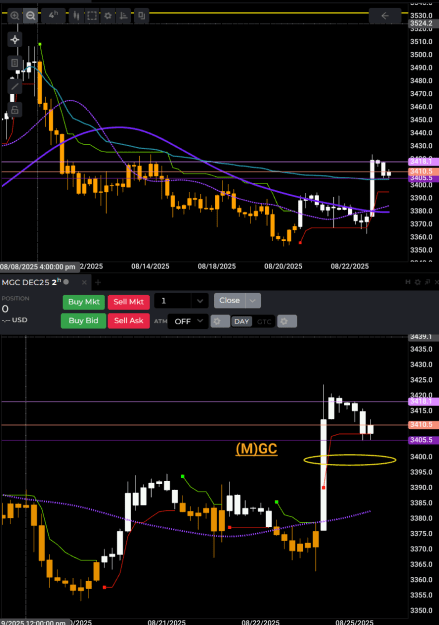
Task: Open chart properties gear in top toolbar
Action: pyautogui.click(x=108, y=16)
